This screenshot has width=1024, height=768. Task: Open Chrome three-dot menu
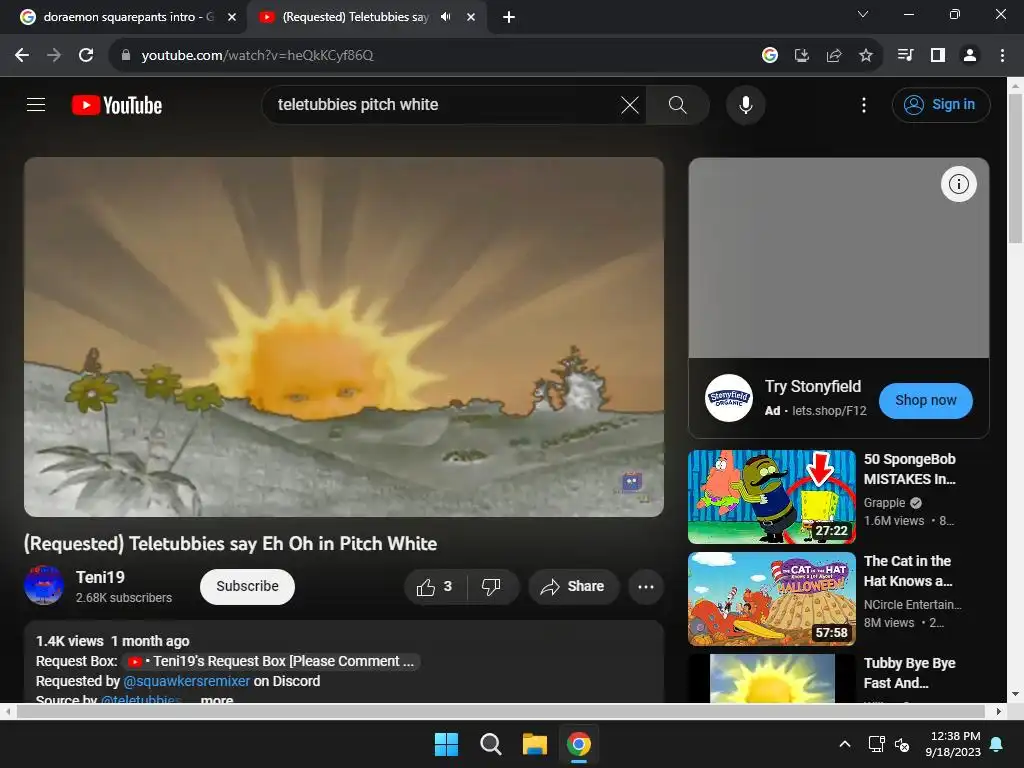[1002, 55]
